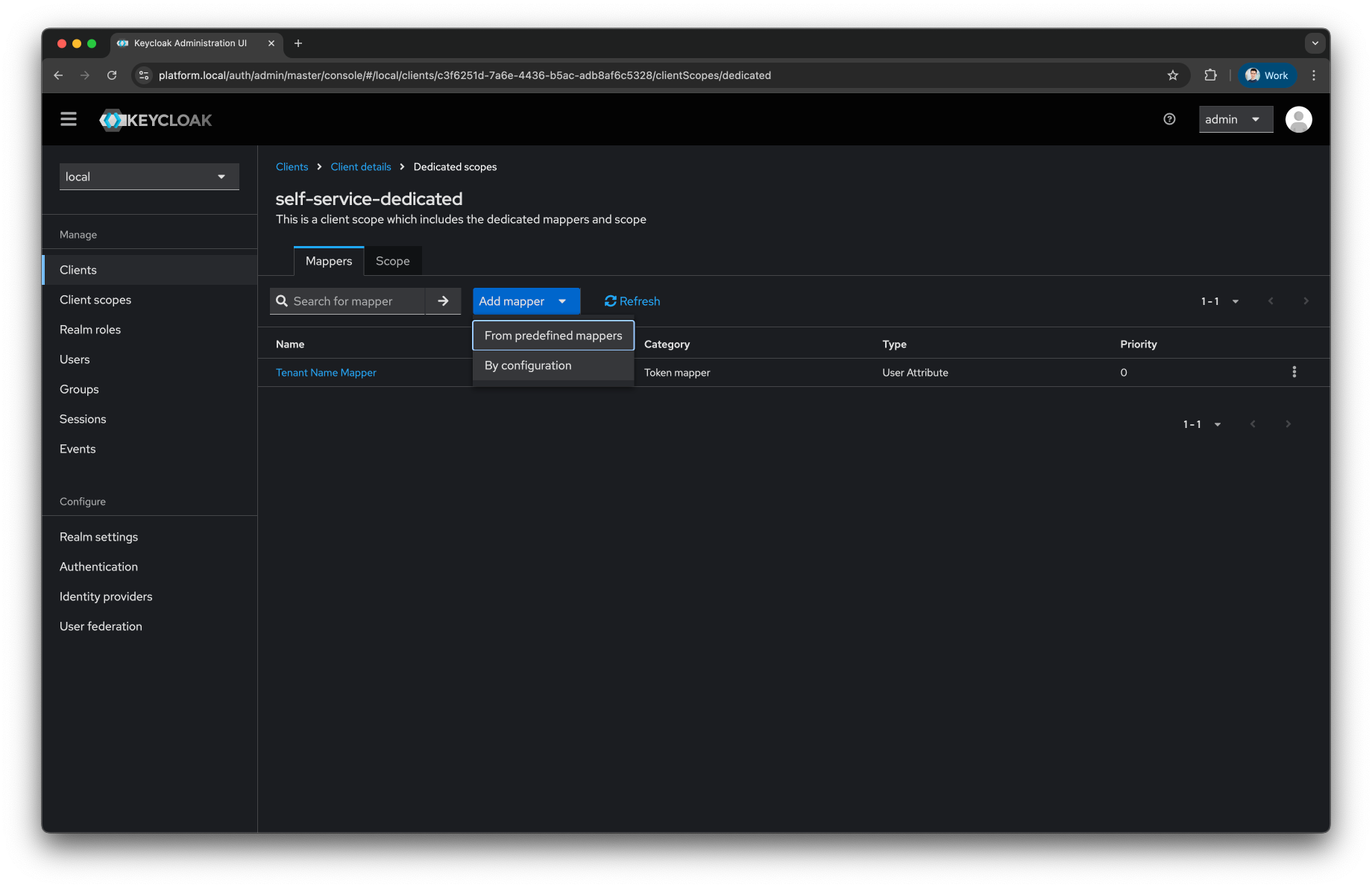
Task: Select By configuration from the menu
Action: click(x=527, y=365)
